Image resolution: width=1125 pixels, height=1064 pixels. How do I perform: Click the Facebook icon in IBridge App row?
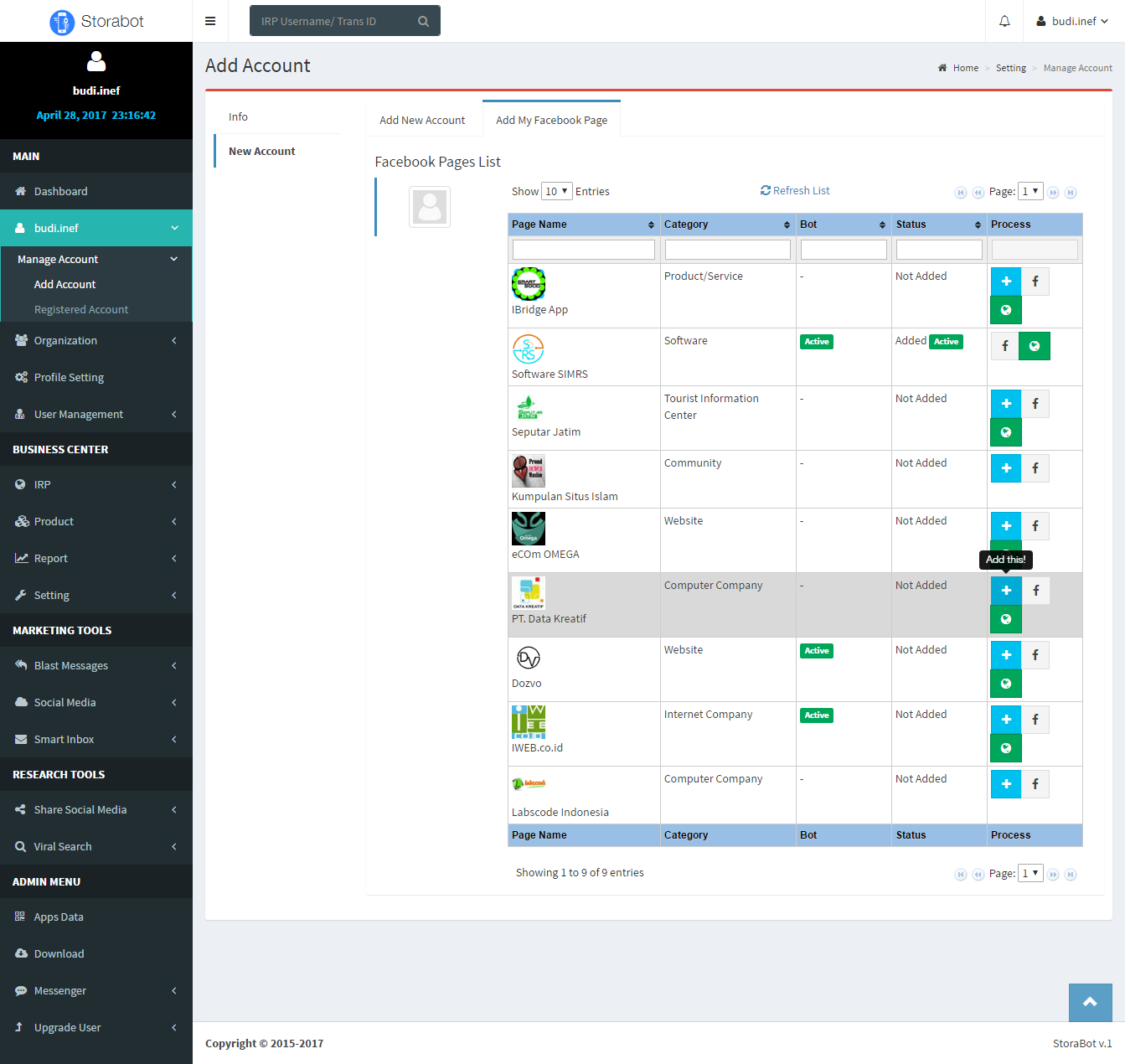(1035, 281)
